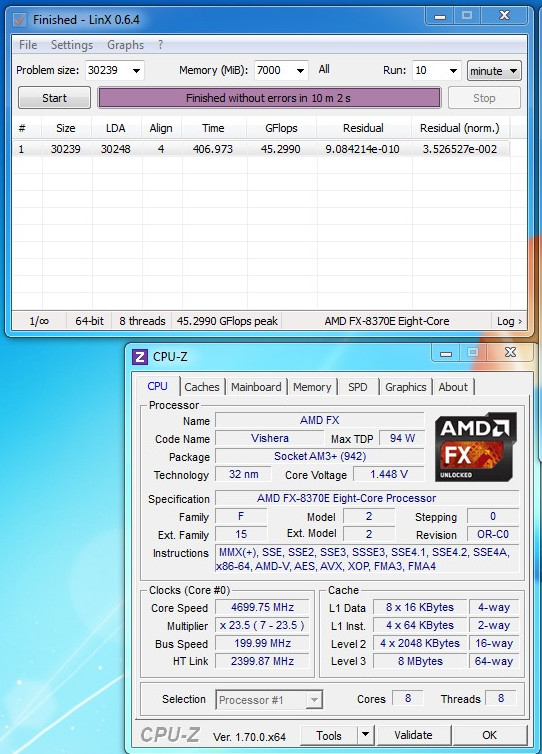Switch to the SPD tab
This screenshot has width=542, height=754.
point(357,387)
